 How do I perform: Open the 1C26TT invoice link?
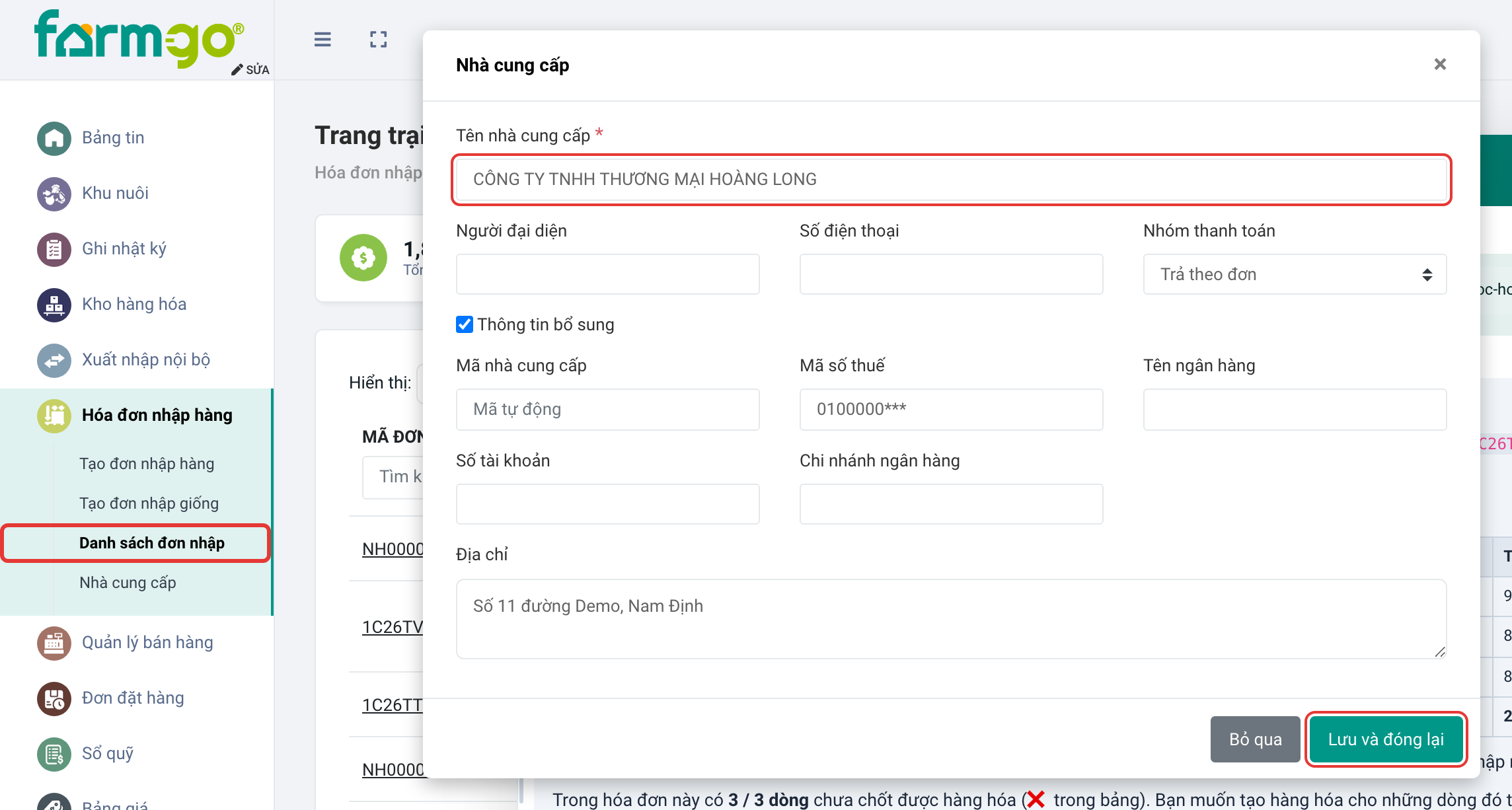(393, 705)
